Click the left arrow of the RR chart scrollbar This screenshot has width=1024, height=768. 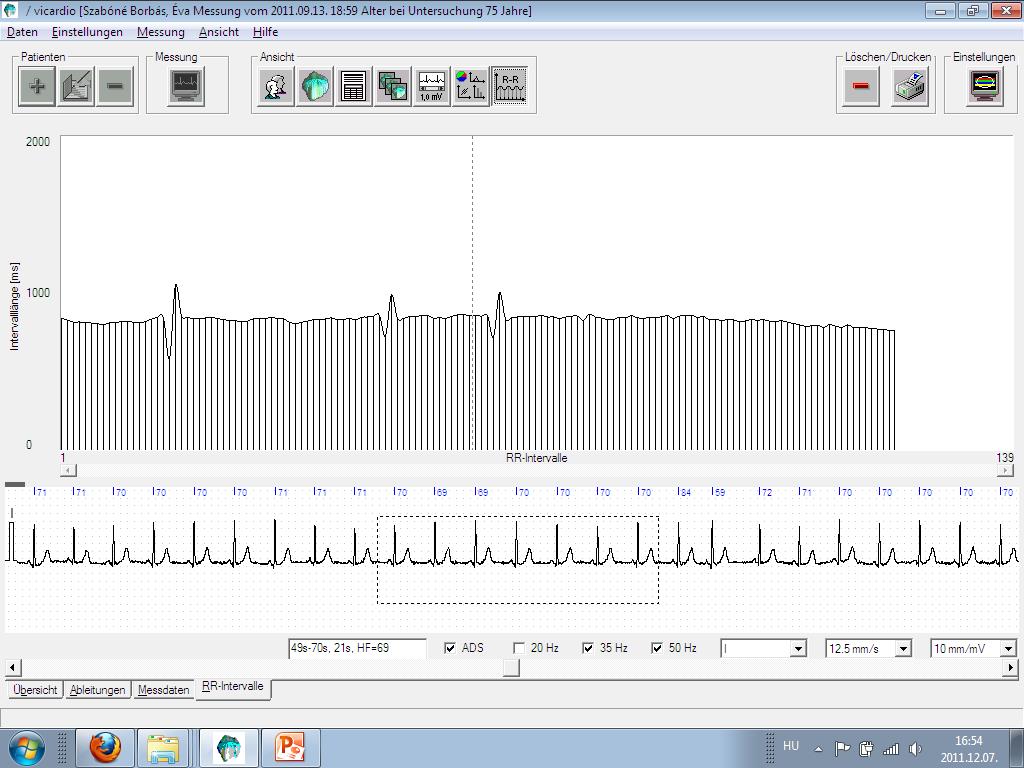coord(69,470)
